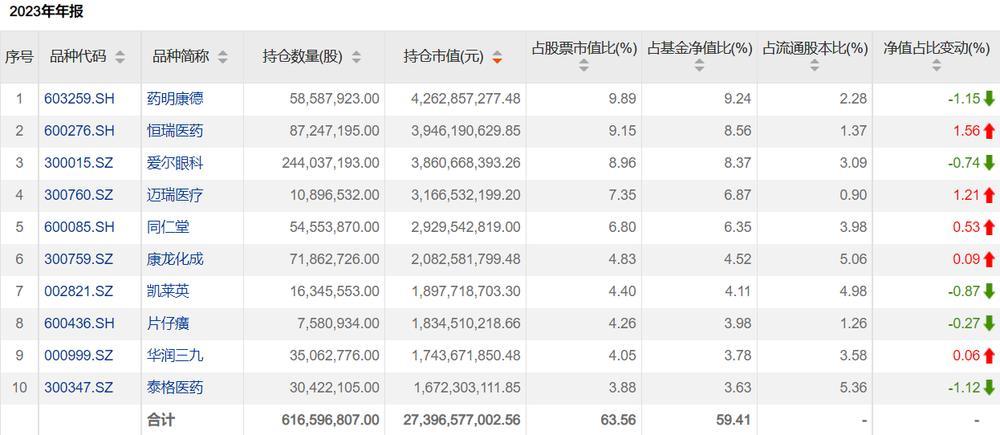
Task: Open stock code 600276.SH
Action: coord(80,131)
